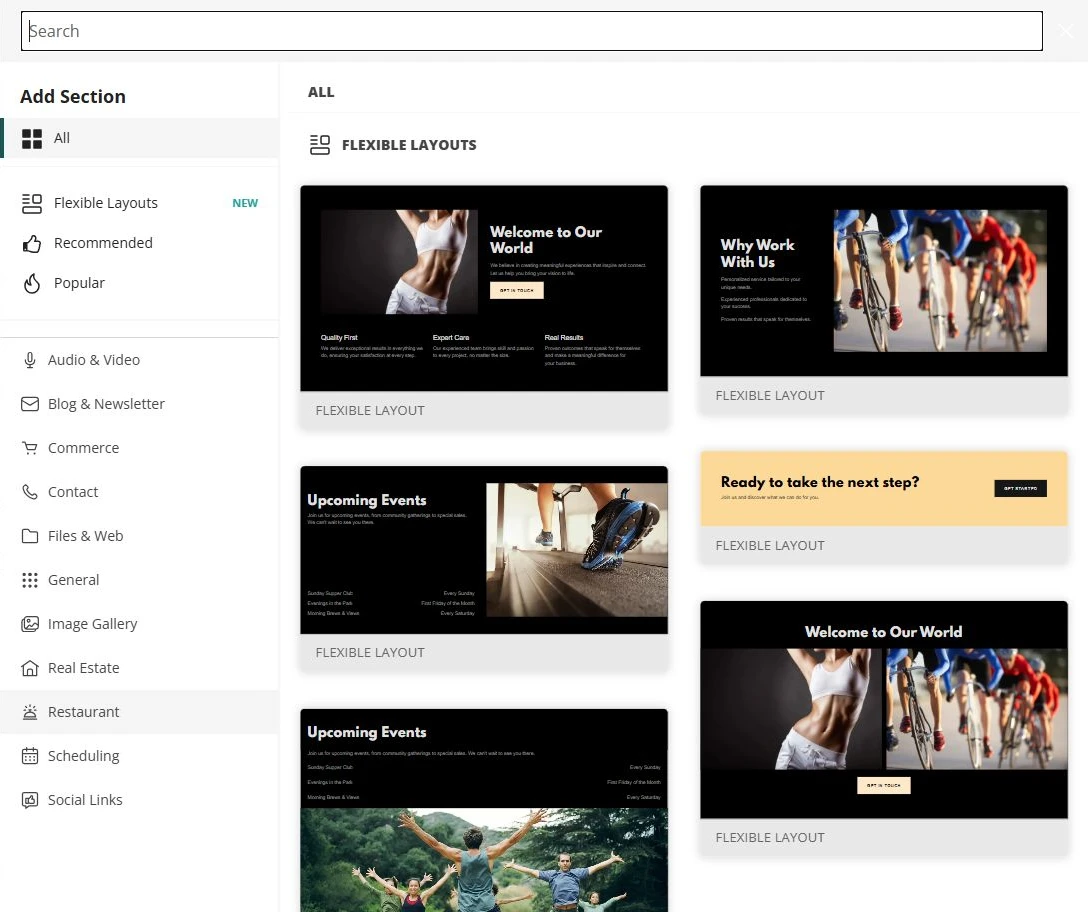
Task: Open the Image Gallery category
Action: [x=139, y=624]
